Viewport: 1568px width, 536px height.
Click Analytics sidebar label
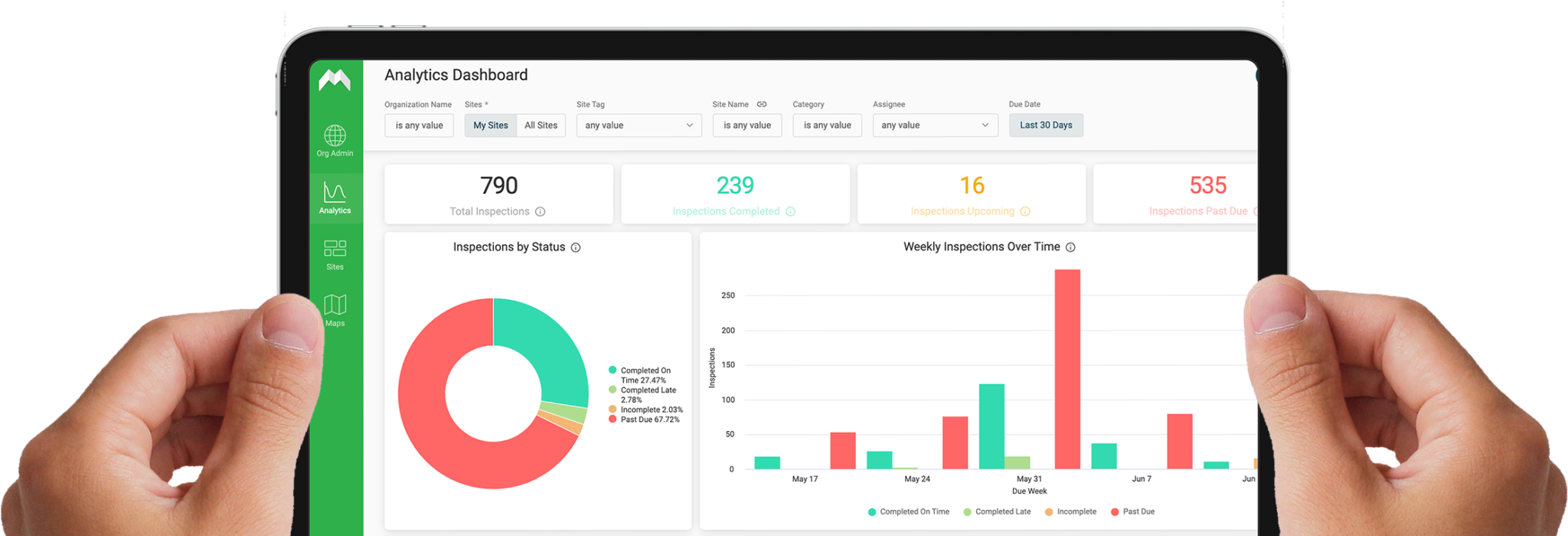point(335,211)
